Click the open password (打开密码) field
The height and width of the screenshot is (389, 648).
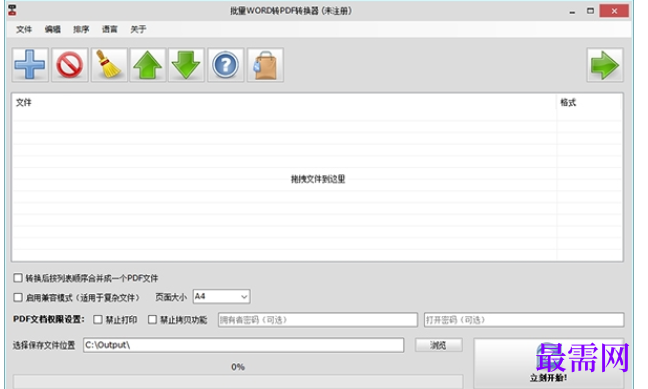pyautogui.click(x=524, y=320)
